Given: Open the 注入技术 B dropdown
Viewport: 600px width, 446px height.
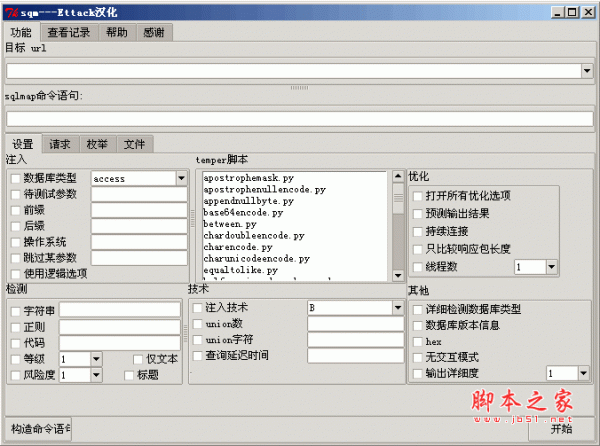Looking at the screenshot, I should [398, 308].
